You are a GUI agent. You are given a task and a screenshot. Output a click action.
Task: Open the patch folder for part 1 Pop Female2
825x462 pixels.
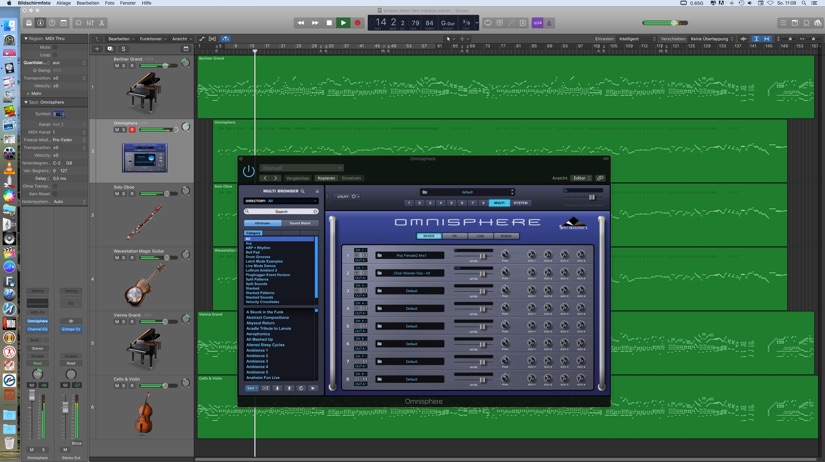pos(379,255)
